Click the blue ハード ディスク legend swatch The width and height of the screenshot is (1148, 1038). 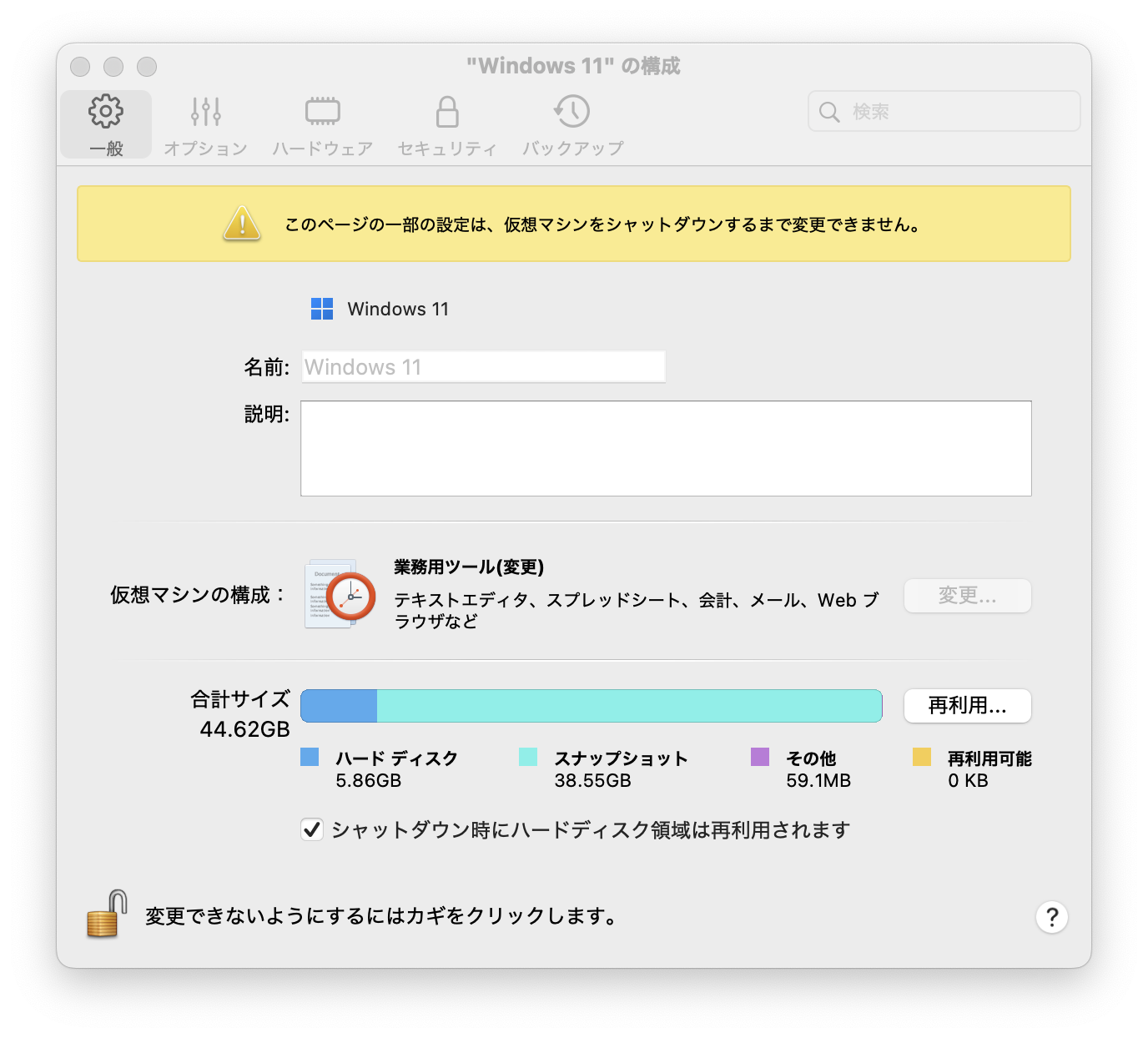coord(310,757)
